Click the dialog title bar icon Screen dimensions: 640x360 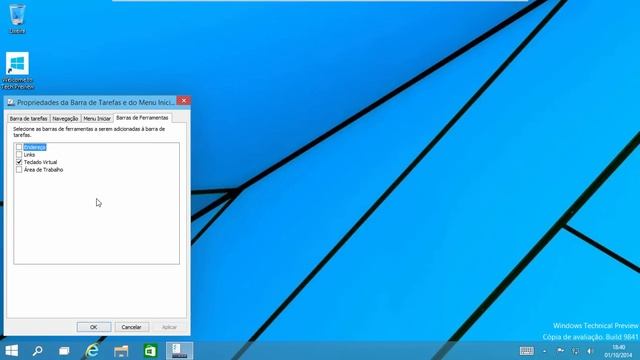pyautogui.click(x=11, y=102)
